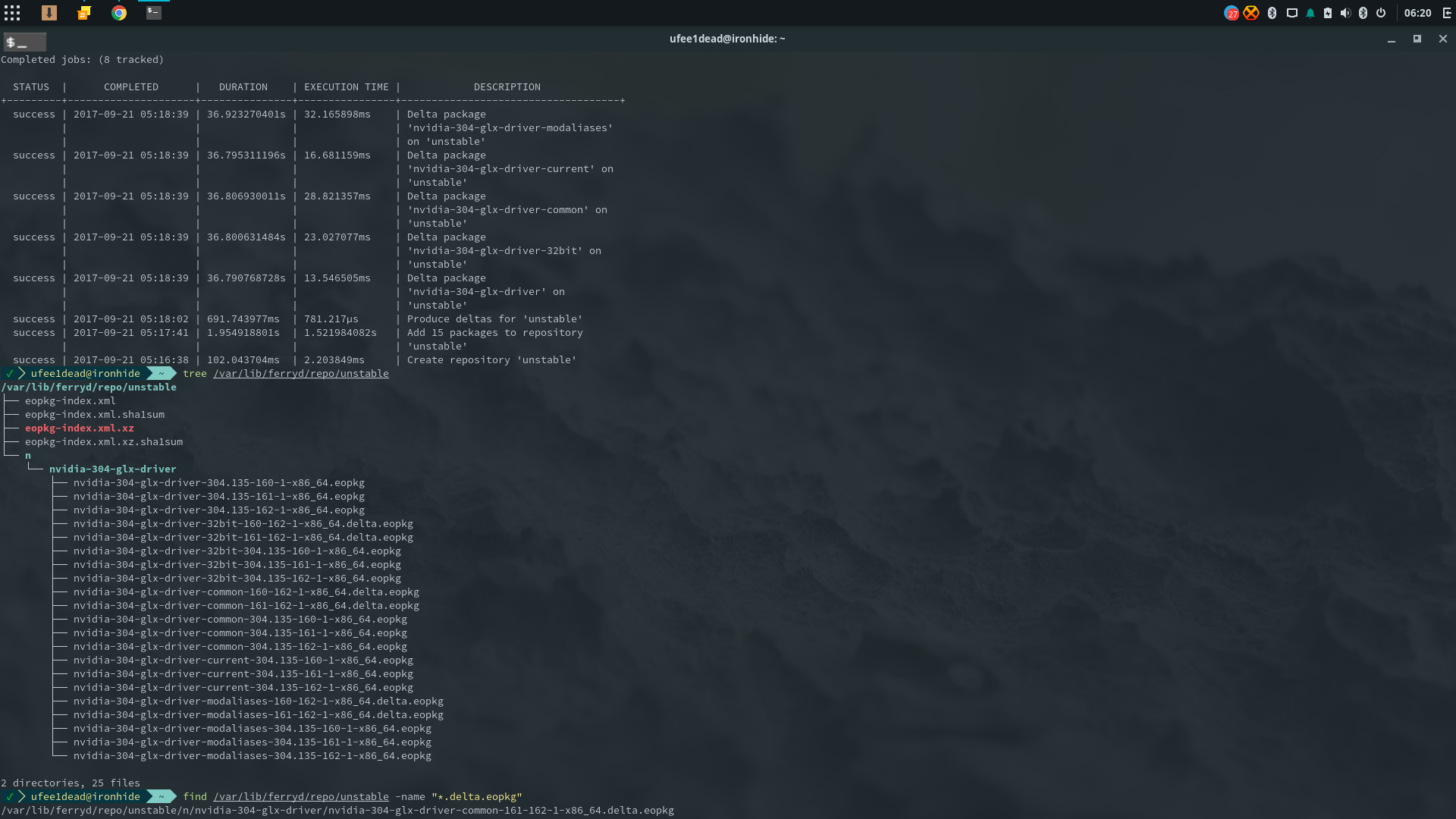Click the path in the find command

301,797
